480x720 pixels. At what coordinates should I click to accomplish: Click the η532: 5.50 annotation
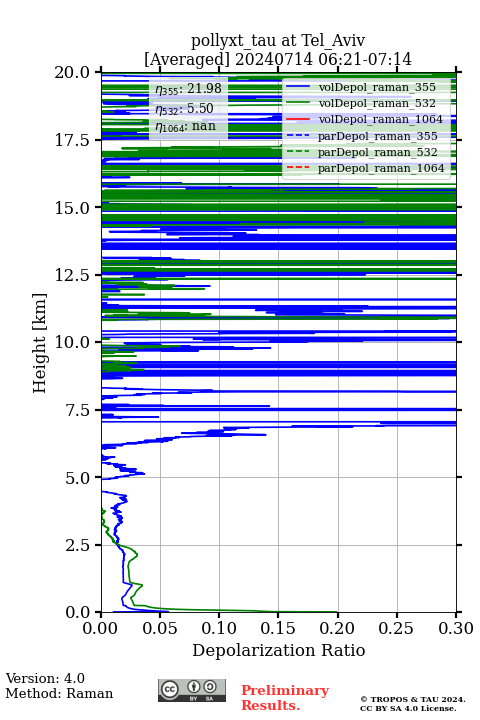(x=184, y=108)
